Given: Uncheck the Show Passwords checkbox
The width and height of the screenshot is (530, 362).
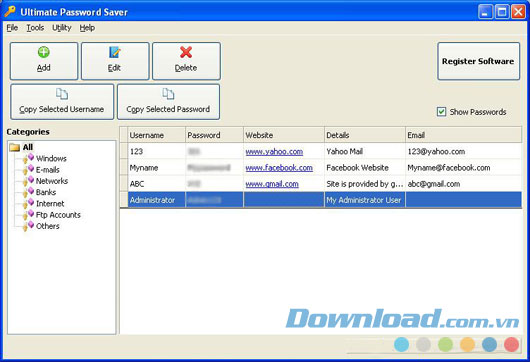Looking at the screenshot, I should pyautogui.click(x=441, y=112).
